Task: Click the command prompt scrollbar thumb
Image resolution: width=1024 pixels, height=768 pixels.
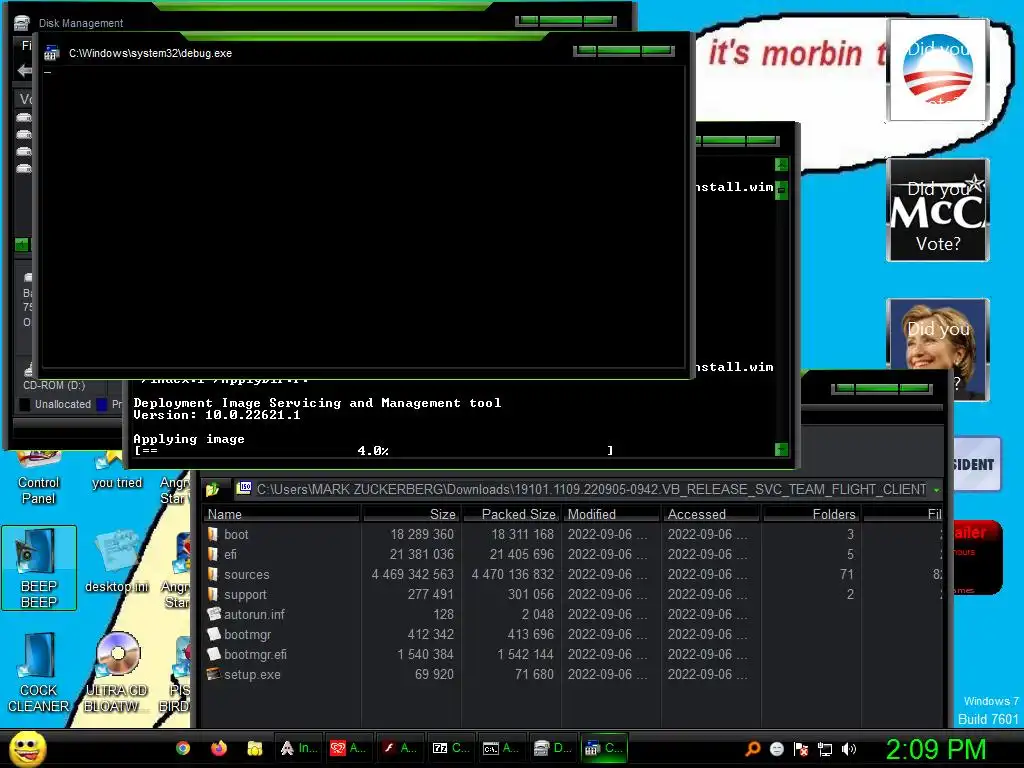Action: (x=781, y=190)
